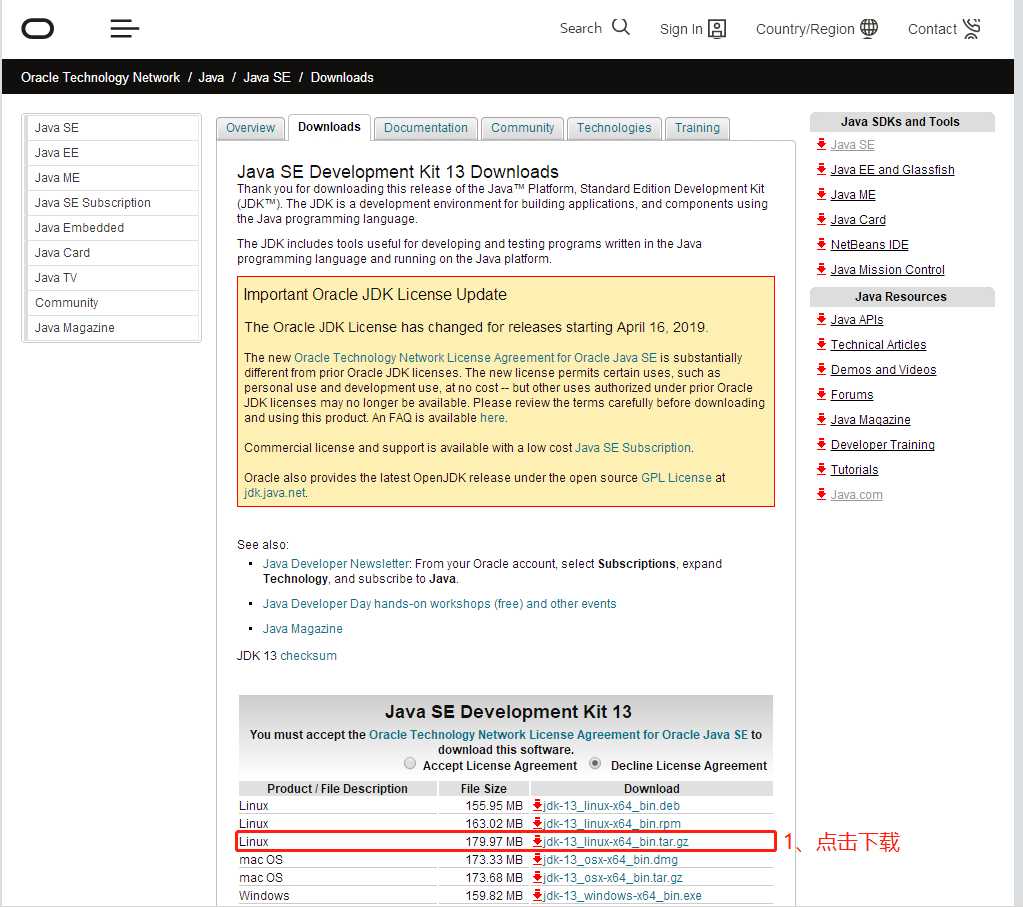Click download arrow icon beside Tutorials
Image resolution: width=1023 pixels, height=907 pixels.
[821, 470]
